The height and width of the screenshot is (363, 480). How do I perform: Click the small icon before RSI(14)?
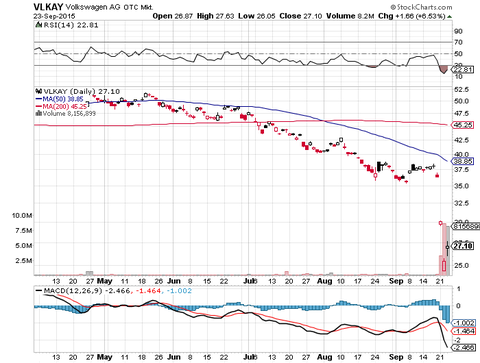39,25
